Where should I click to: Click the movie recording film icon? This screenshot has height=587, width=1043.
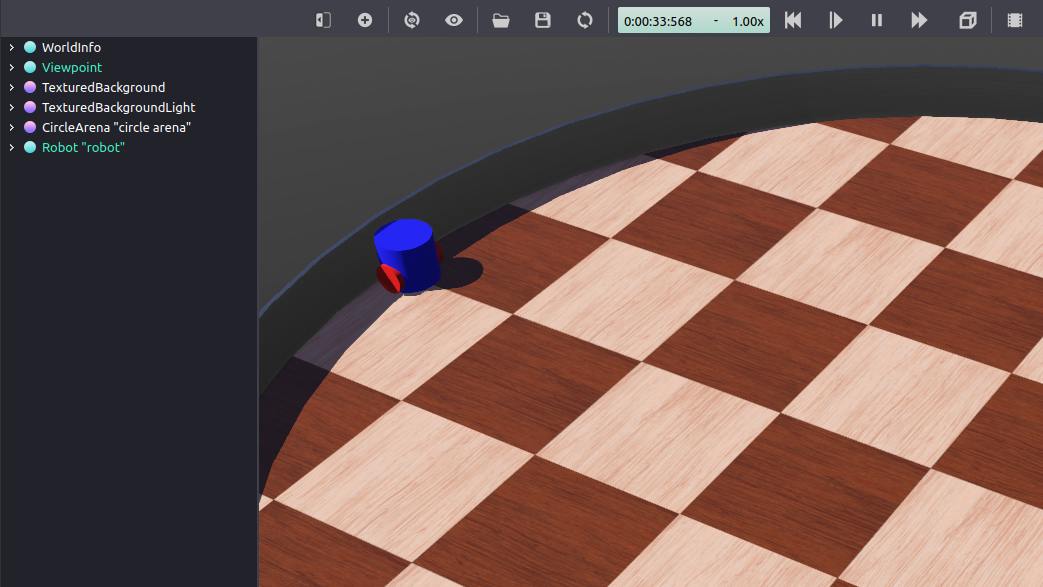point(1015,20)
